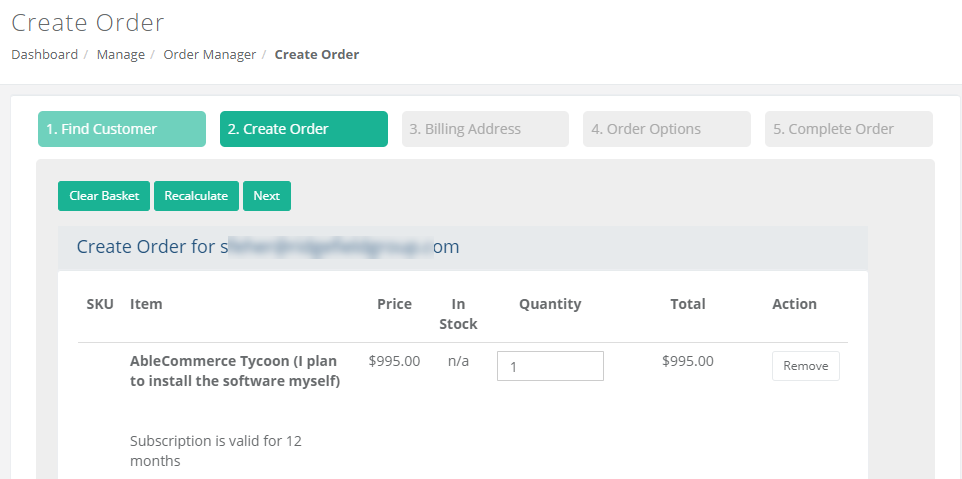Click the Subscription is valid text
This screenshot has height=479, width=962.
tap(215, 450)
